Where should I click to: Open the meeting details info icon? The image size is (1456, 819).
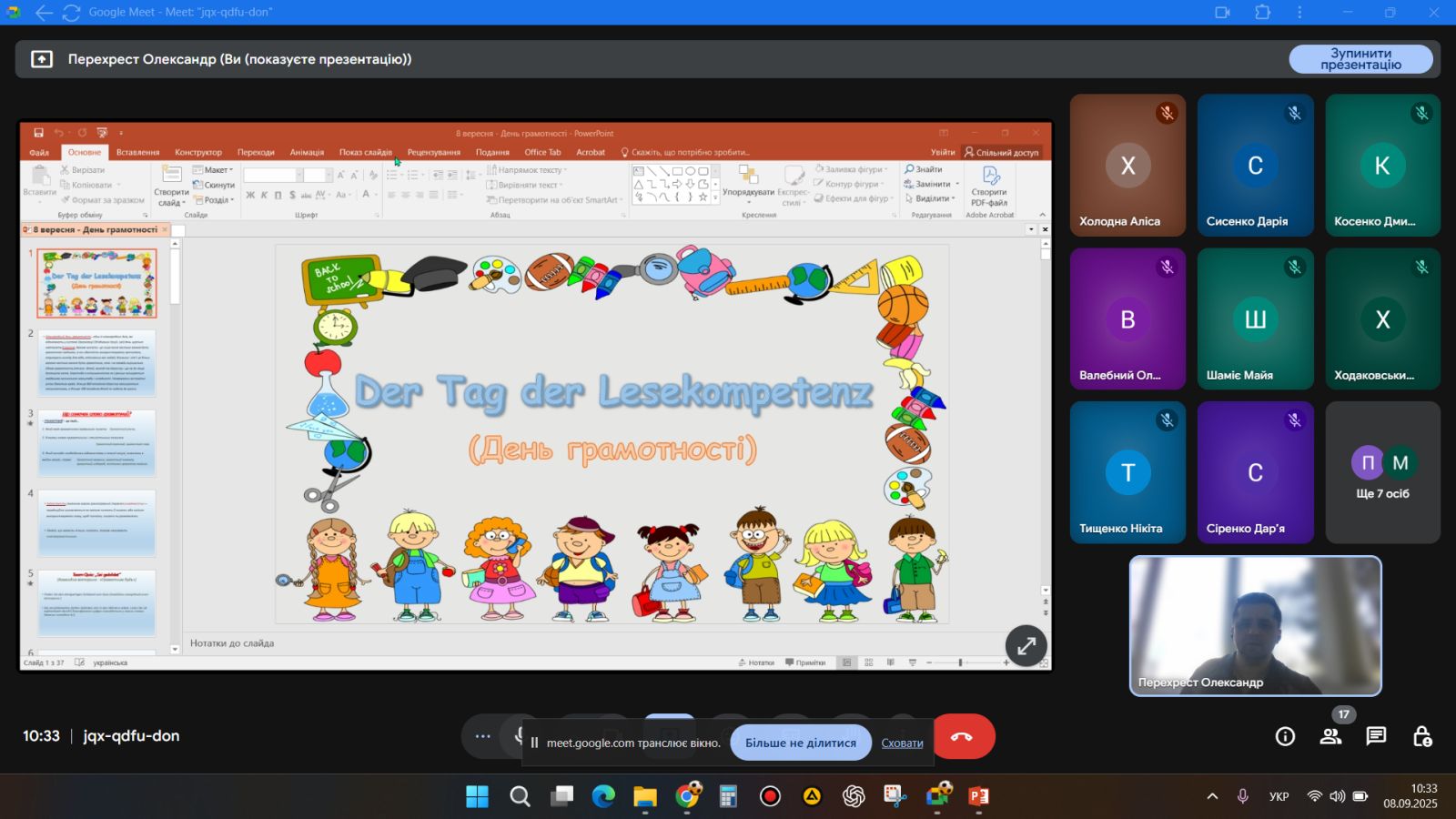coord(1285,736)
